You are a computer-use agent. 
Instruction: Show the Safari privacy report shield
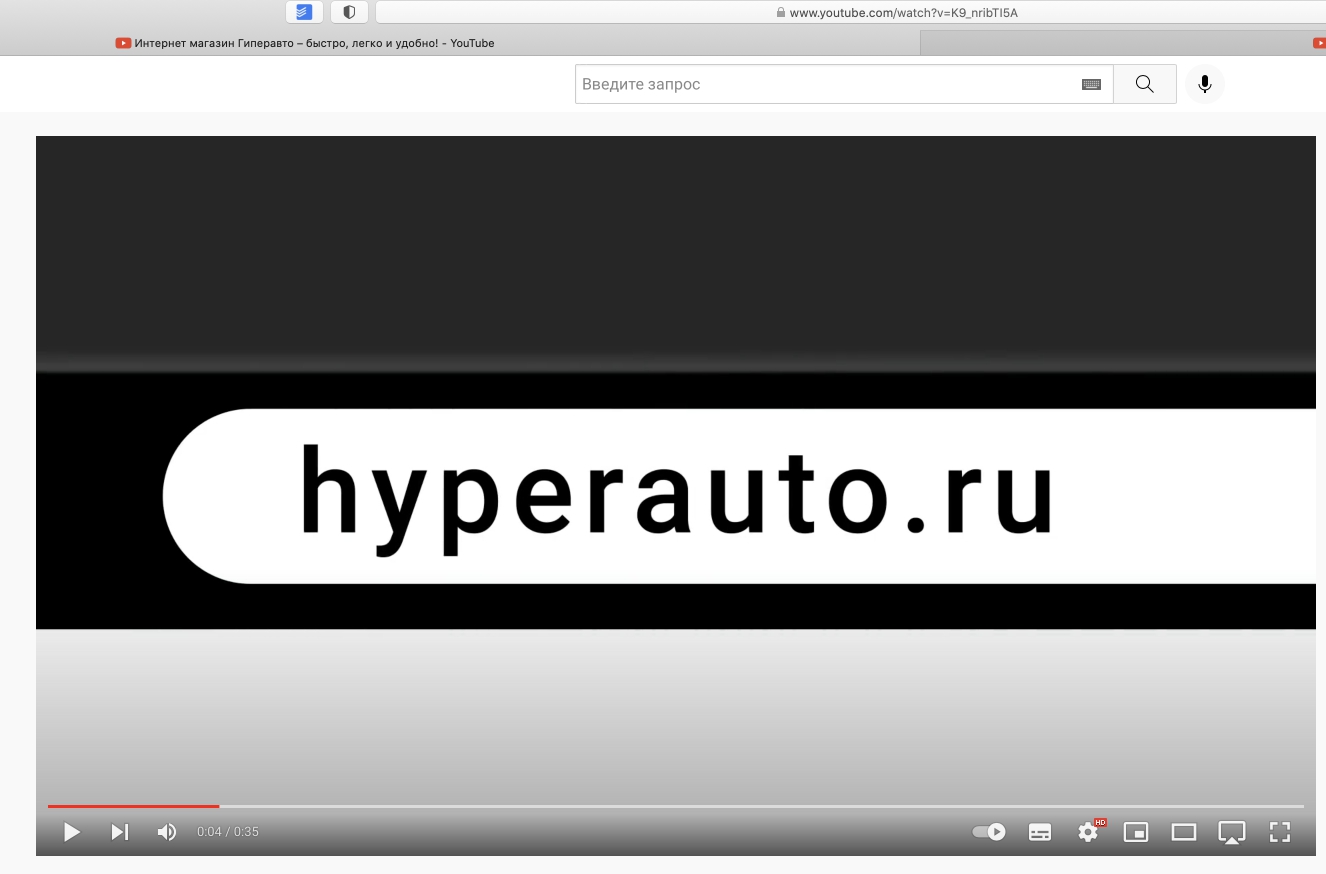349,12
